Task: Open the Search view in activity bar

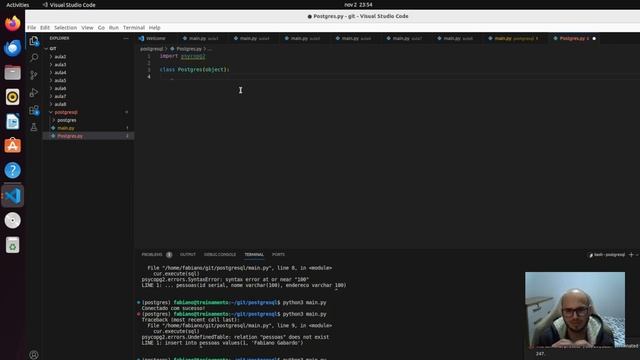Action: 34,58
